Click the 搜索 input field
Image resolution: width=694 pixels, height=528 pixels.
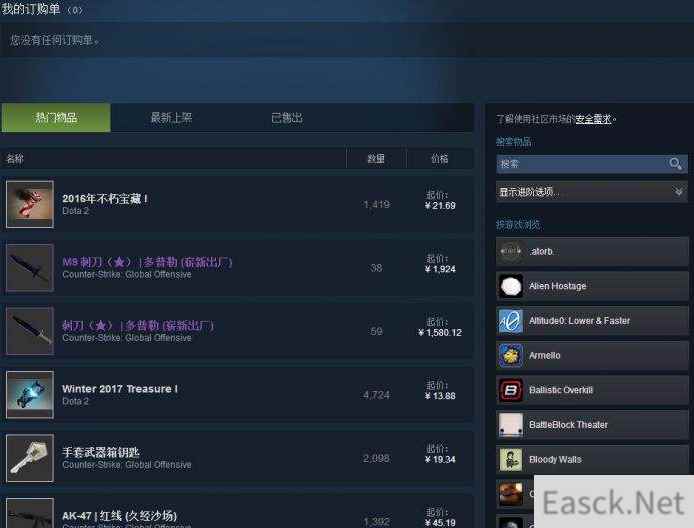tap(582, 164)
